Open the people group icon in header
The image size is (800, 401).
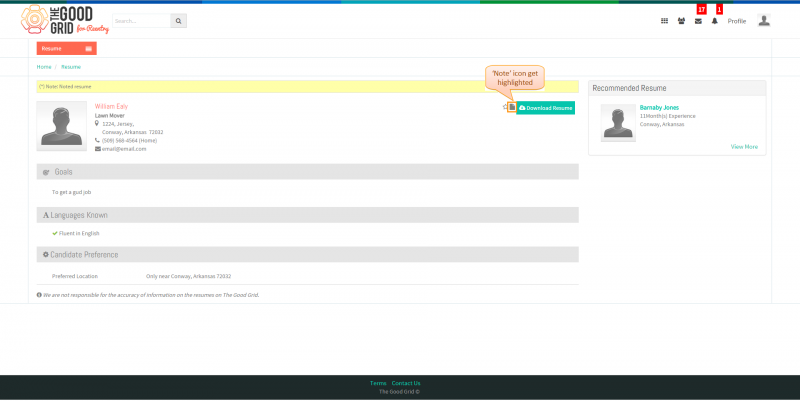(x=681, y=21)
